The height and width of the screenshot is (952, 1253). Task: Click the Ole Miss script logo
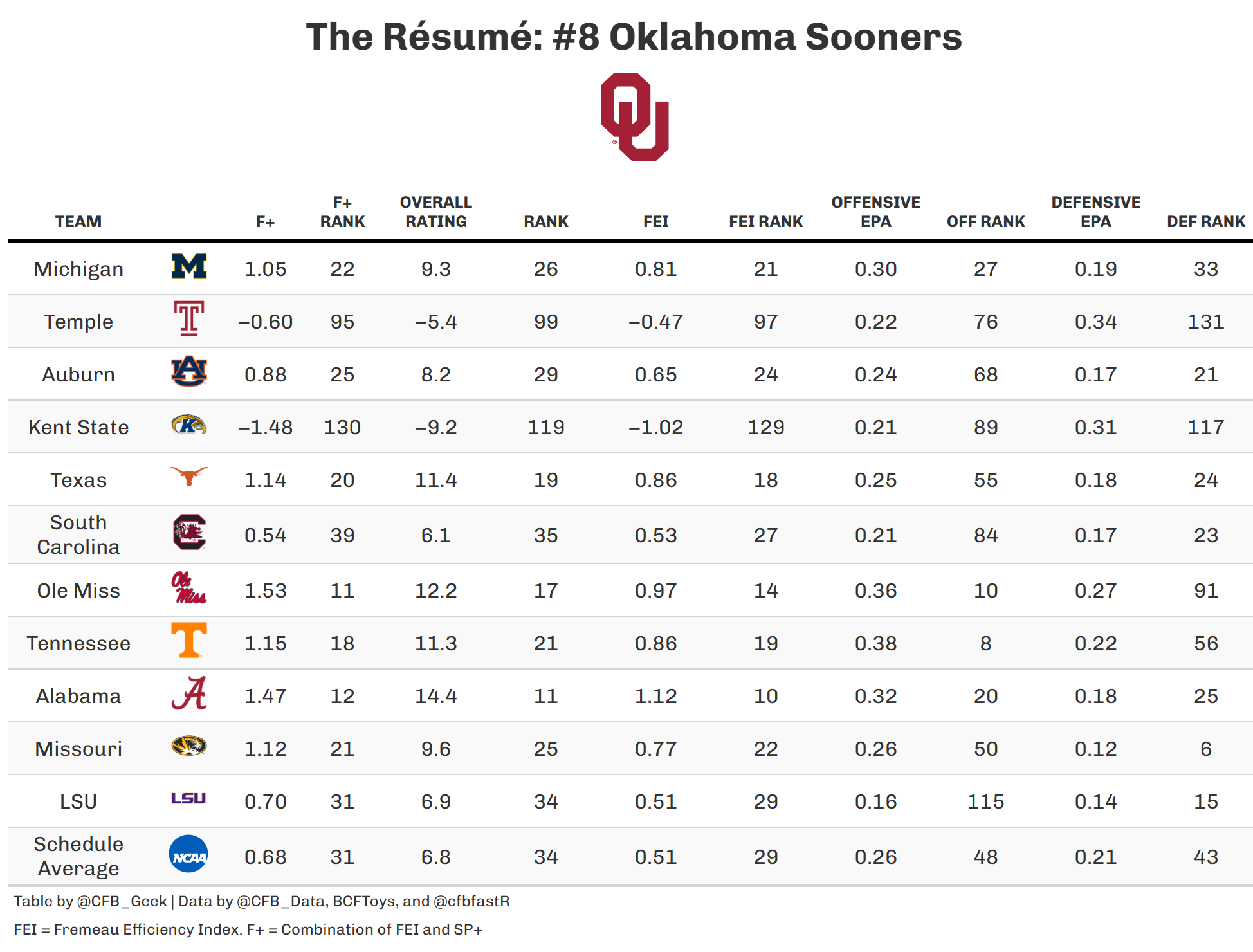[189, 588]
